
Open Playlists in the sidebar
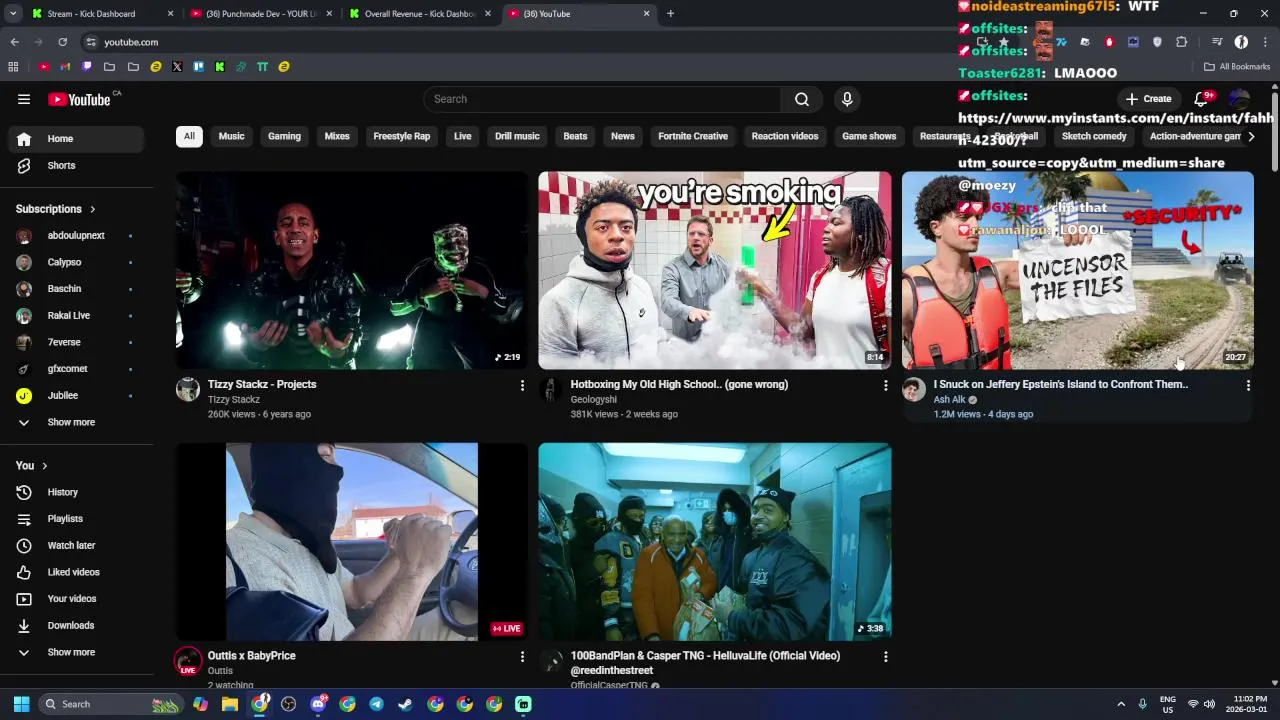tap(76, 519)
